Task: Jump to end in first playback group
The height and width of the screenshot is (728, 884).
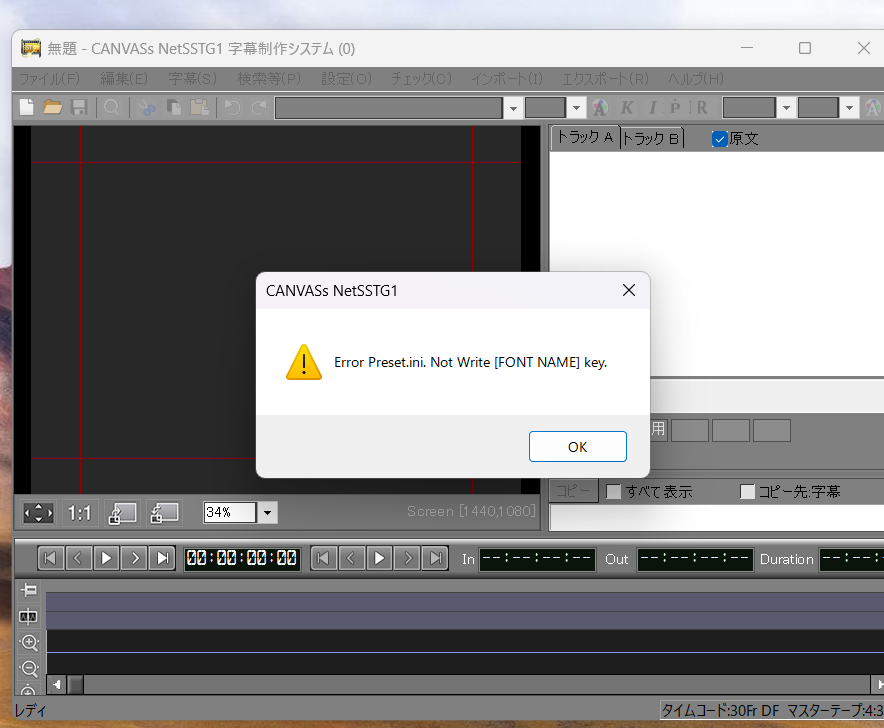Action: tap(162, 558)
